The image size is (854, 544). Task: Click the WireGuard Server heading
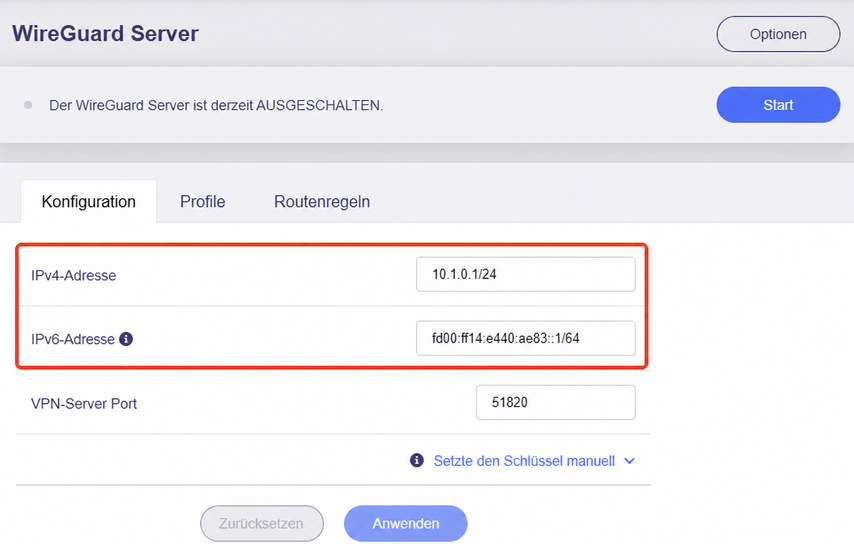coord(105,34)
